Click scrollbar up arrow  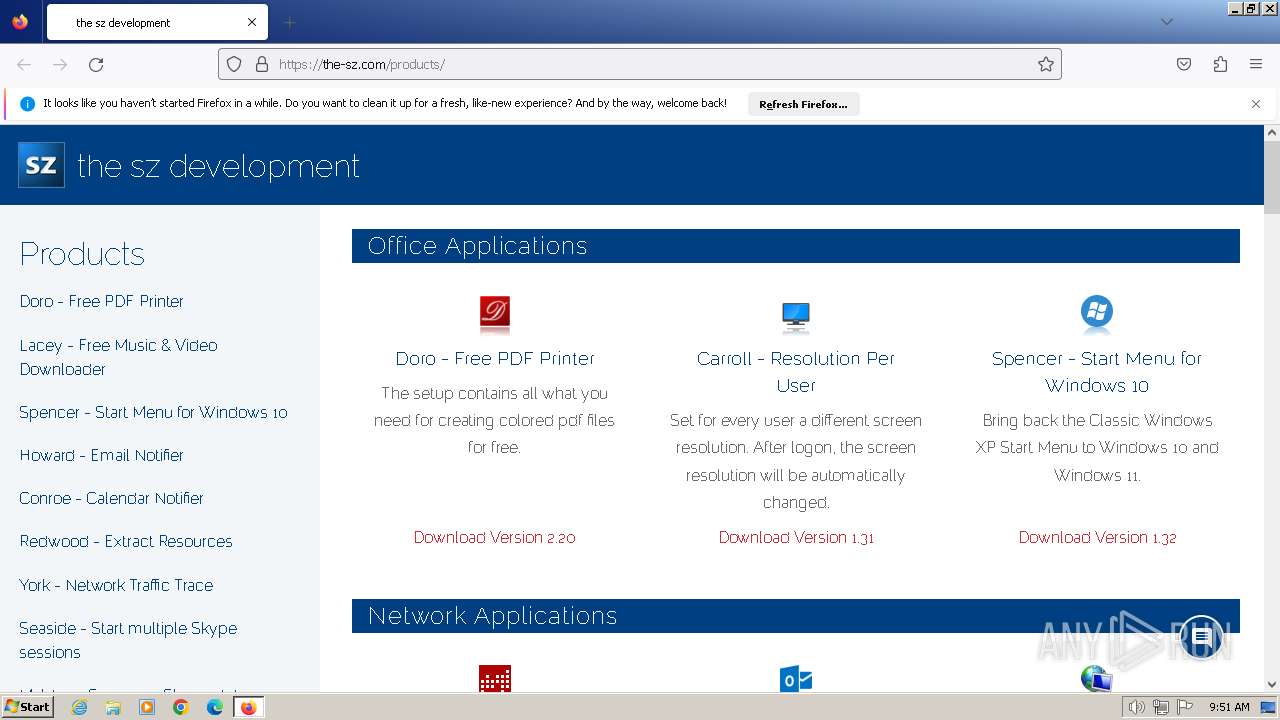1272,132
